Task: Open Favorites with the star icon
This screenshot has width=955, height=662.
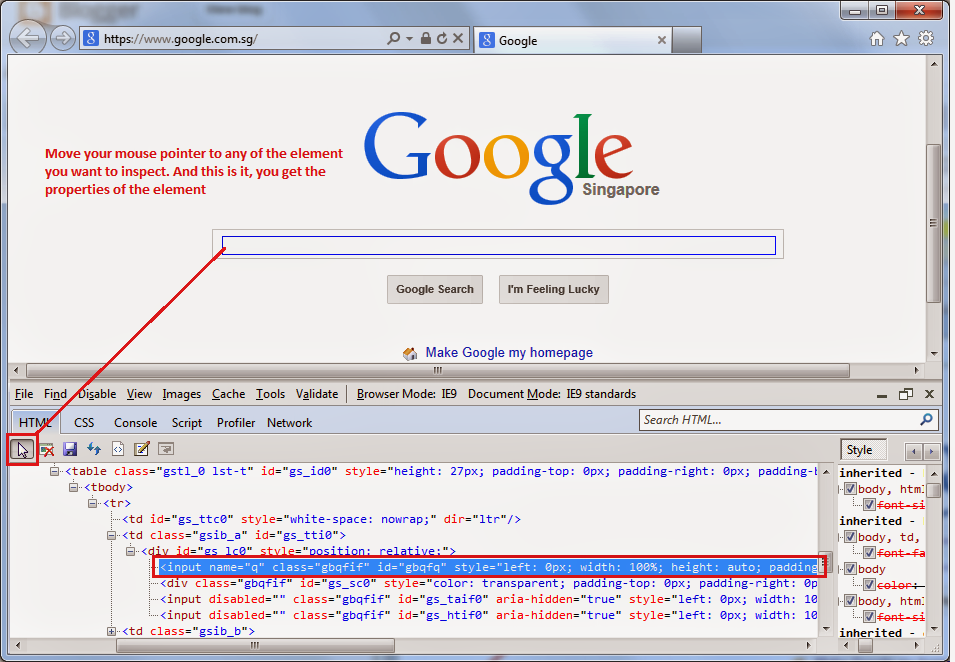Action: click(900, 37)
